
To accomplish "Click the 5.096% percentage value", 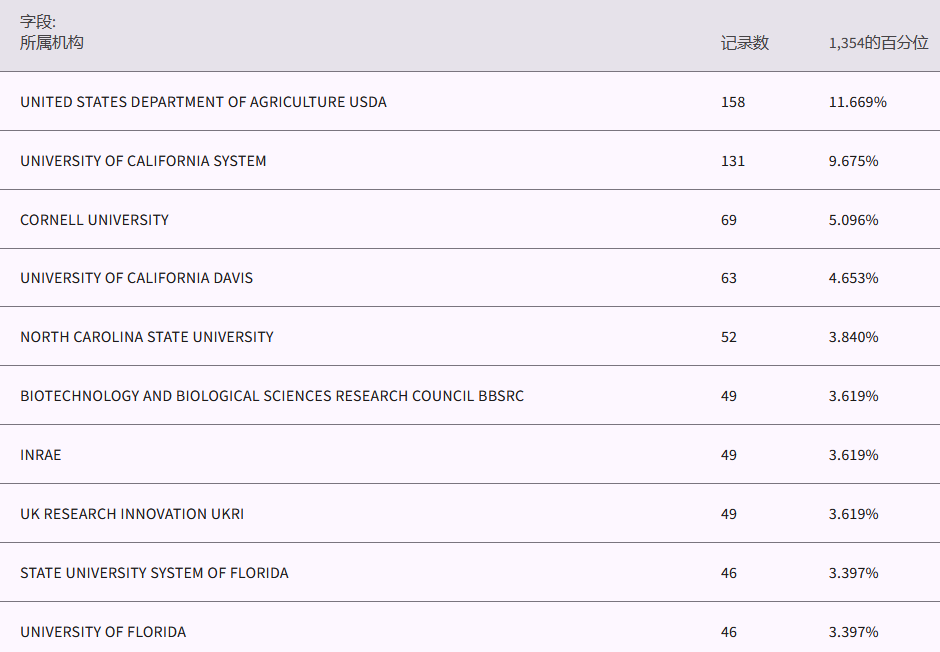I will (853, 220).
